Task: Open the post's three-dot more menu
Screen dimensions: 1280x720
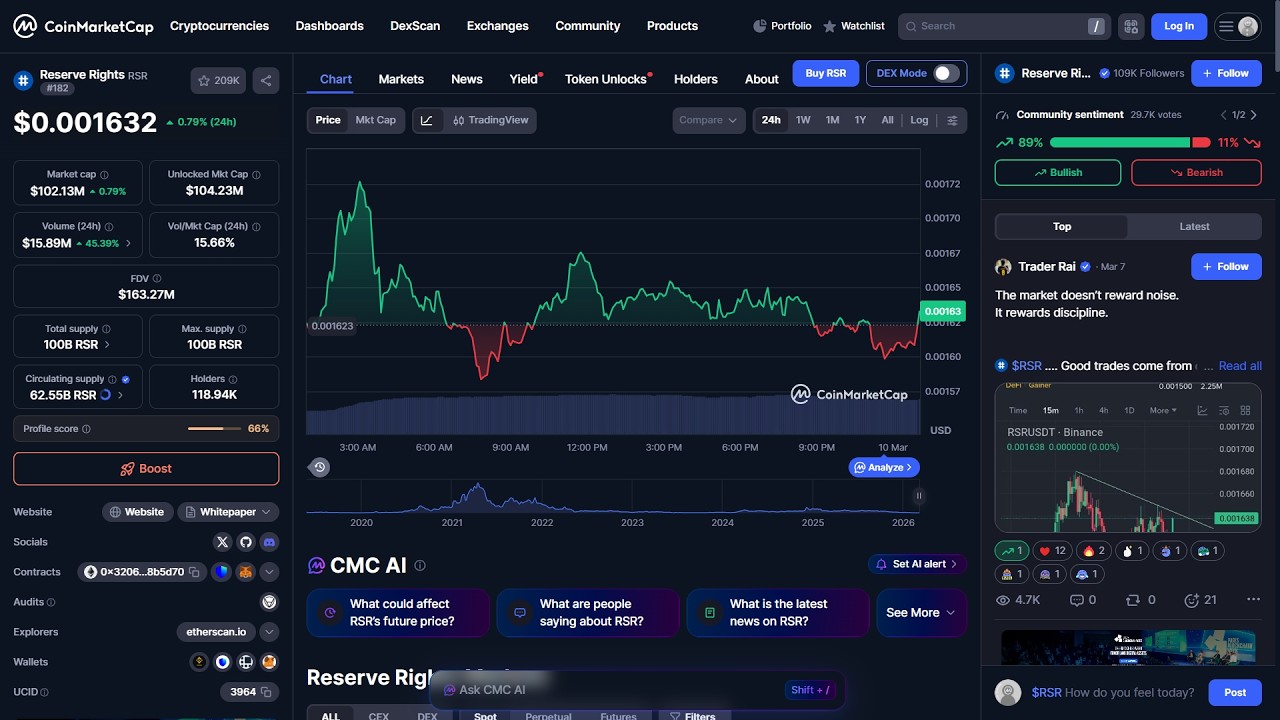Action: click(x=1253, y=600)
